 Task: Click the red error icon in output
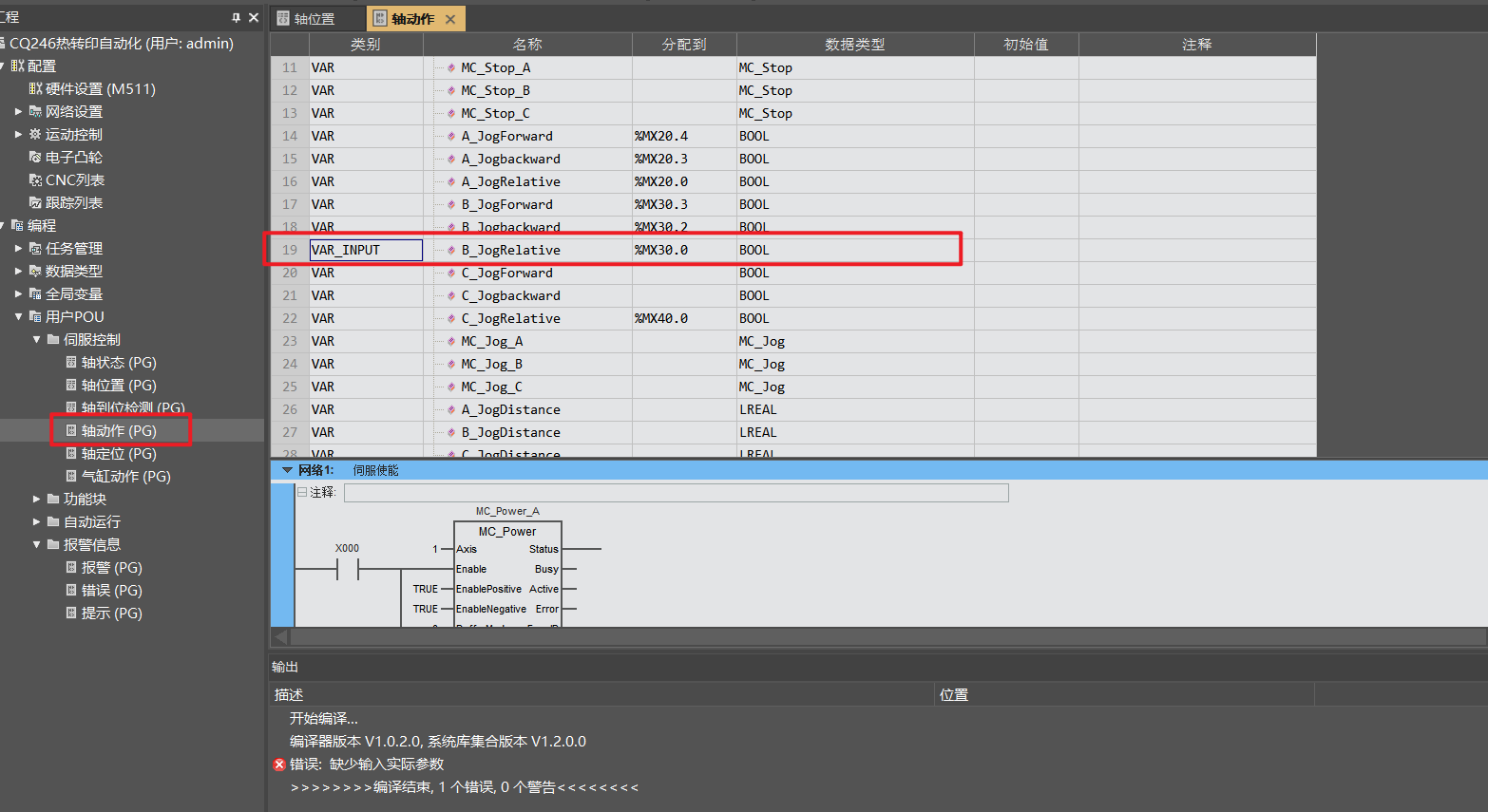[x=279, y=765]
